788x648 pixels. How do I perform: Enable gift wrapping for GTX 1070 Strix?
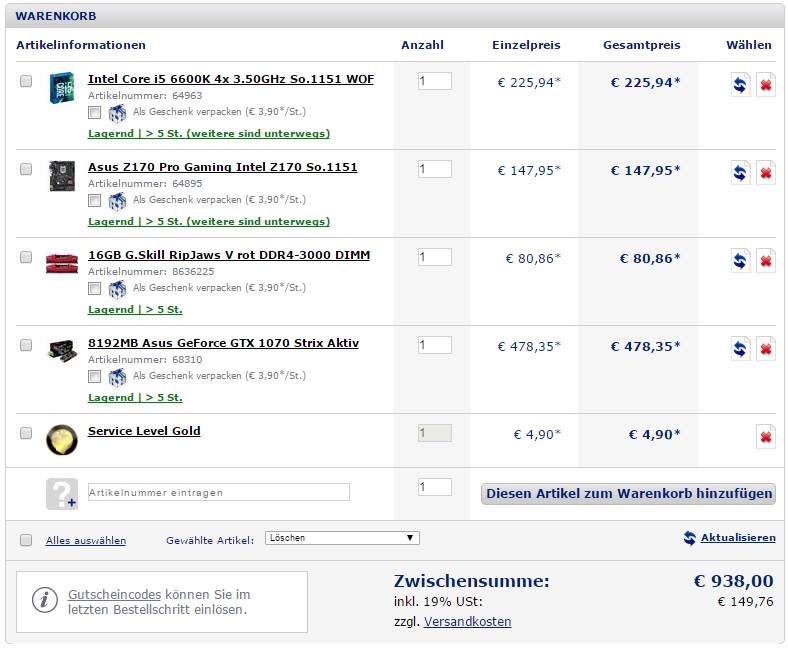point(94,377)
